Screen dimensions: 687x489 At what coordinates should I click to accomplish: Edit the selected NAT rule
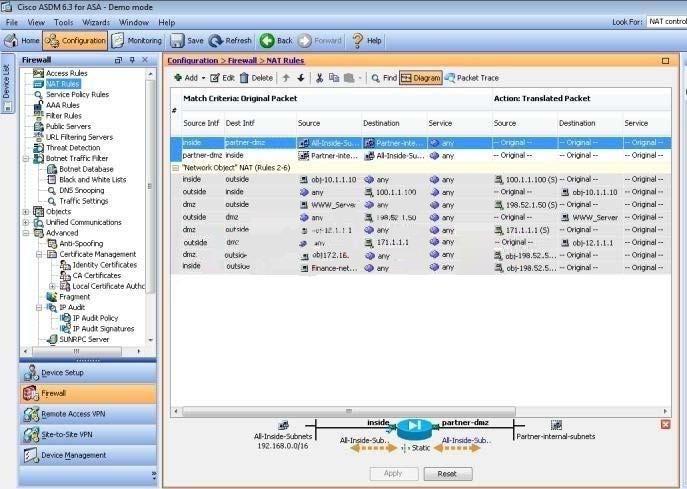point(222,78)
